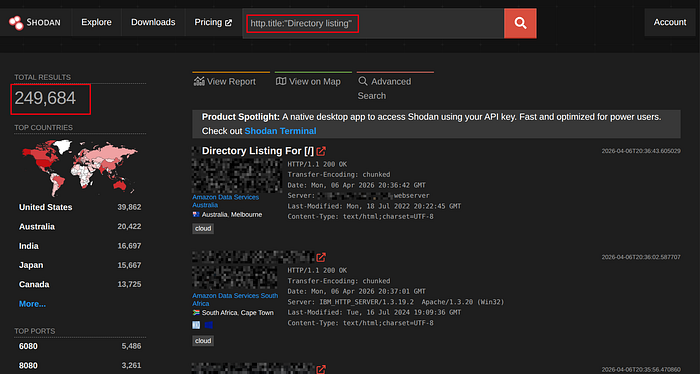Click the South Africa, Cape Town location text
The image size is (700, 374).
238,313
